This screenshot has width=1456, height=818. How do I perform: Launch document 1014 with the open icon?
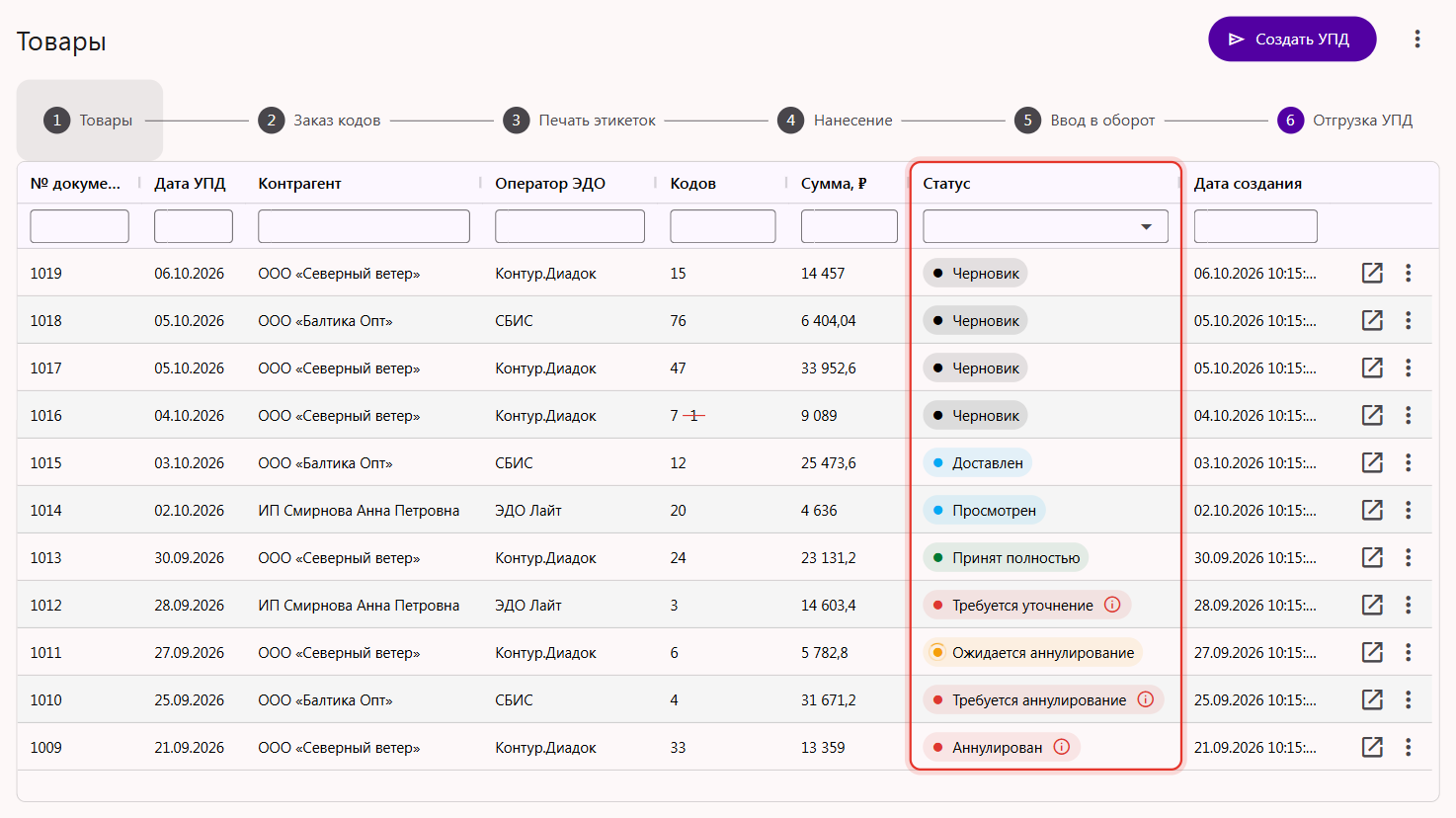(1372, 510)
